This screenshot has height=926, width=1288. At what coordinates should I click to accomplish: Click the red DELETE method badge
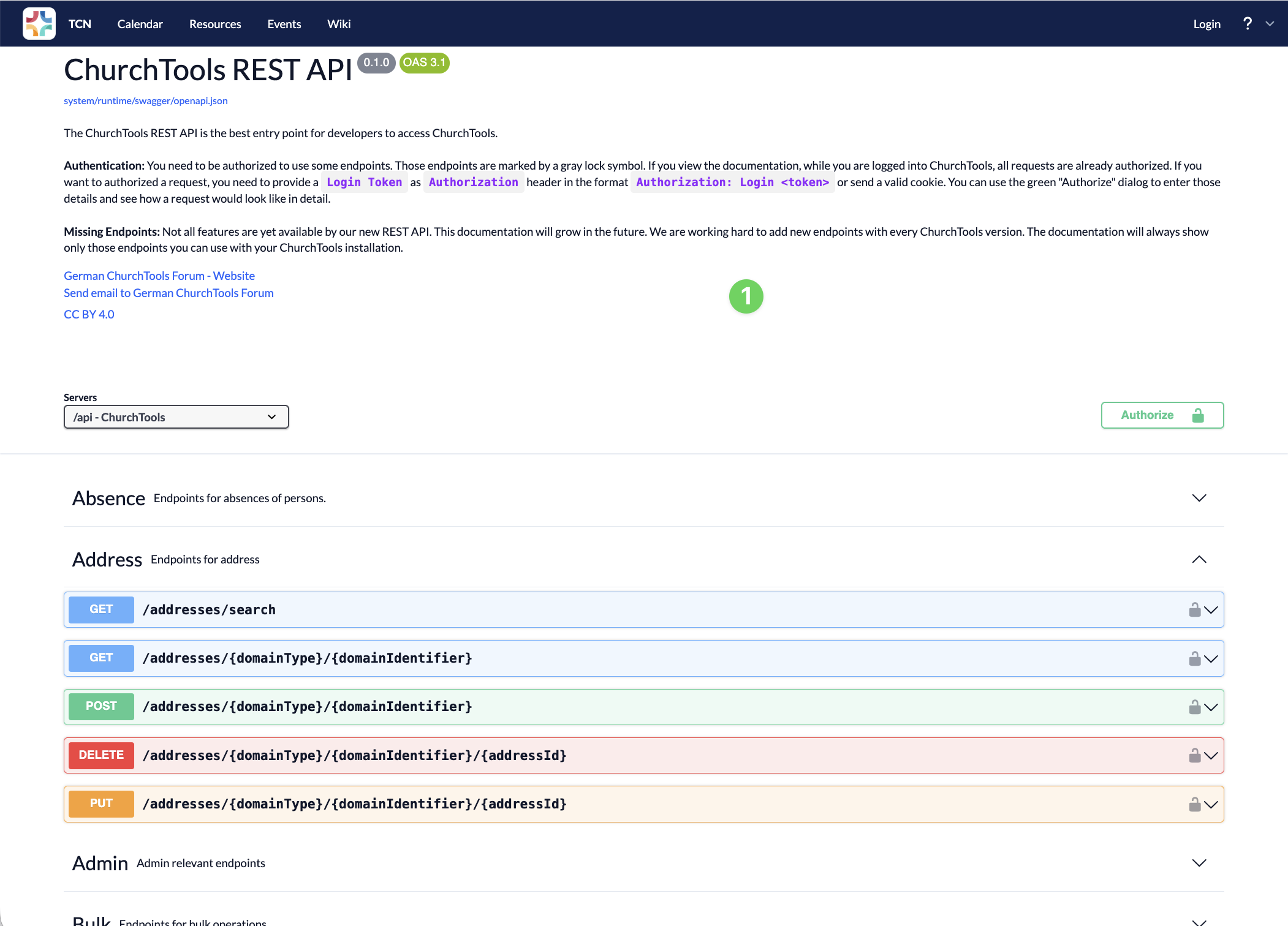pyautogui.click(x=101, y=755)
